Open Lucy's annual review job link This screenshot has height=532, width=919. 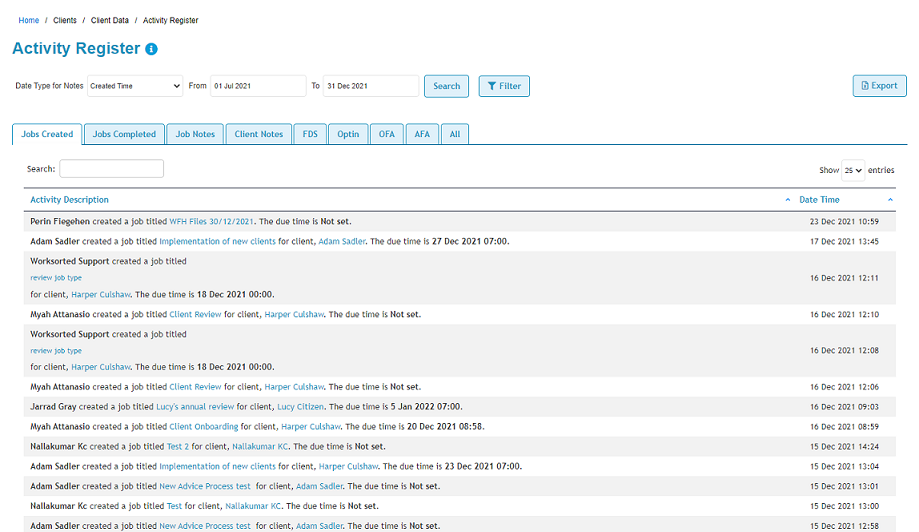coord(195,407)
